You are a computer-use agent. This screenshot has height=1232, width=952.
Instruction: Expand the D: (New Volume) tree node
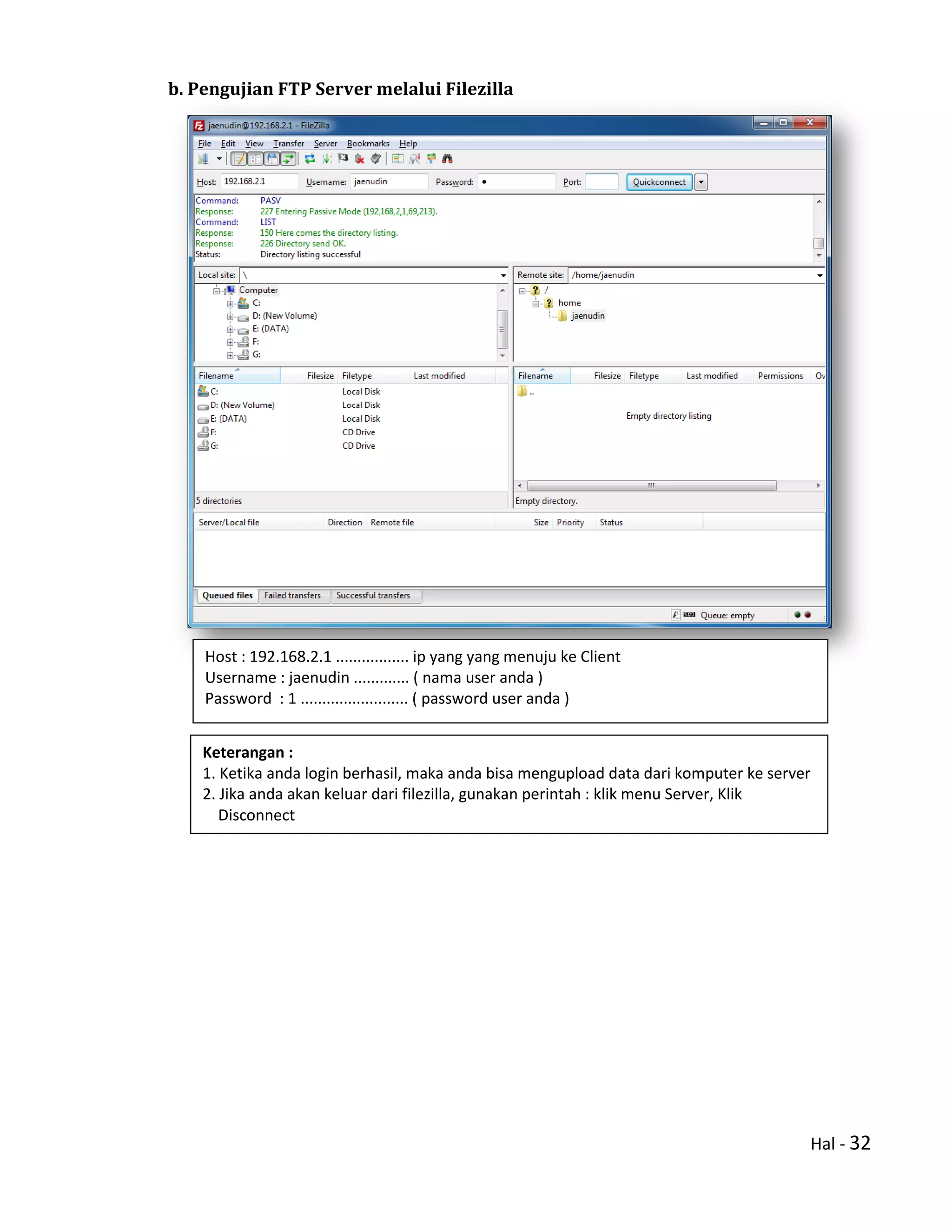230,317
